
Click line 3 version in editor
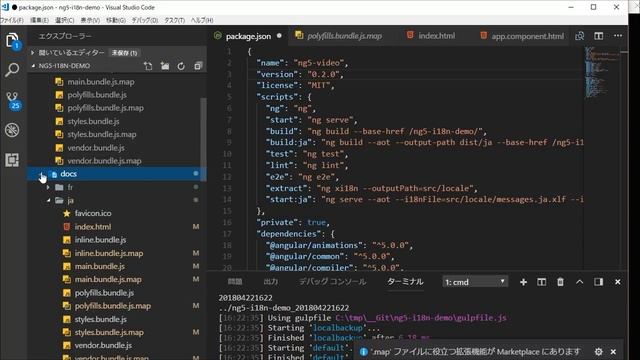pyautogui.click(x=300, y=74)
